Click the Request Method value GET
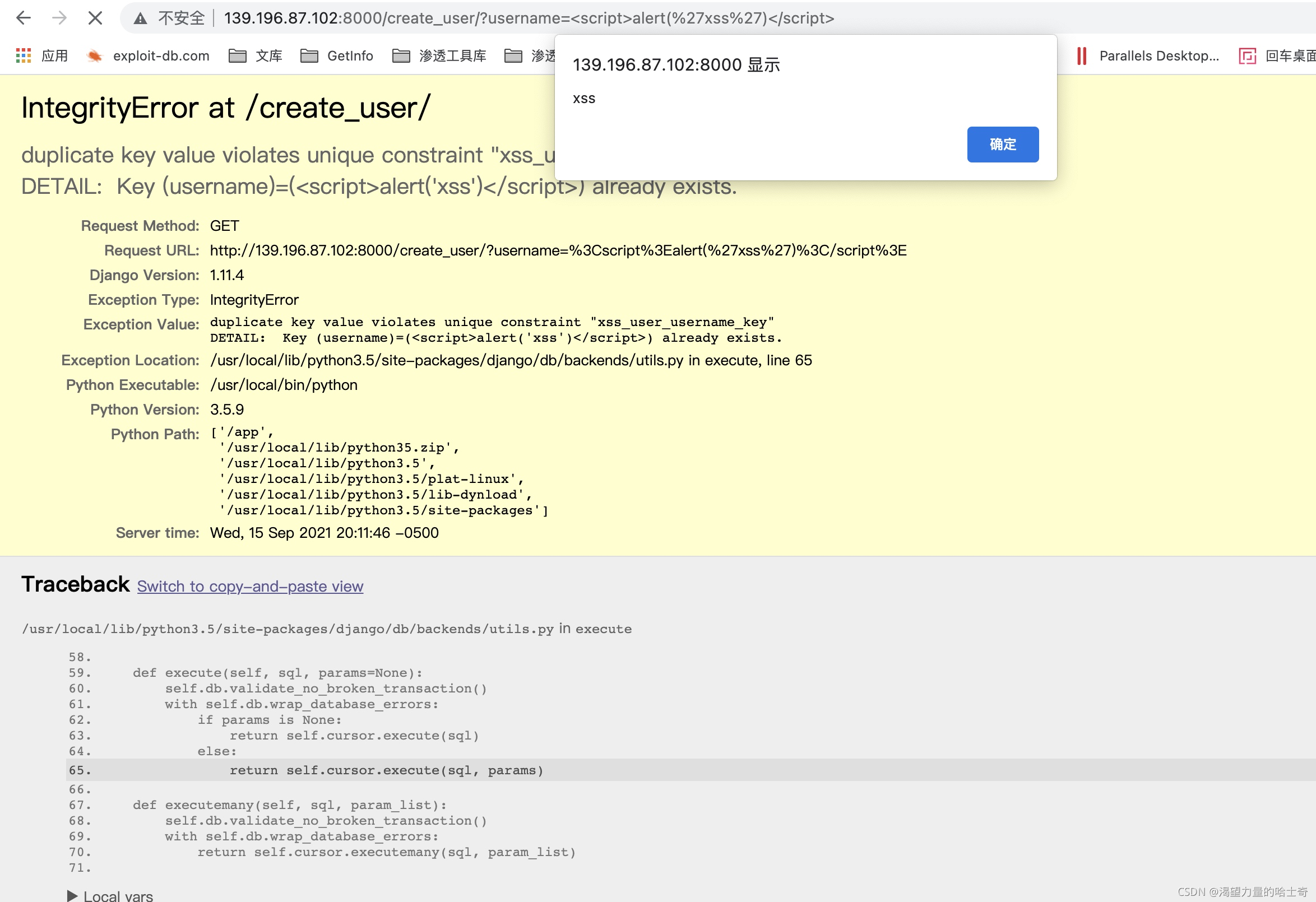 click(224, 226)
